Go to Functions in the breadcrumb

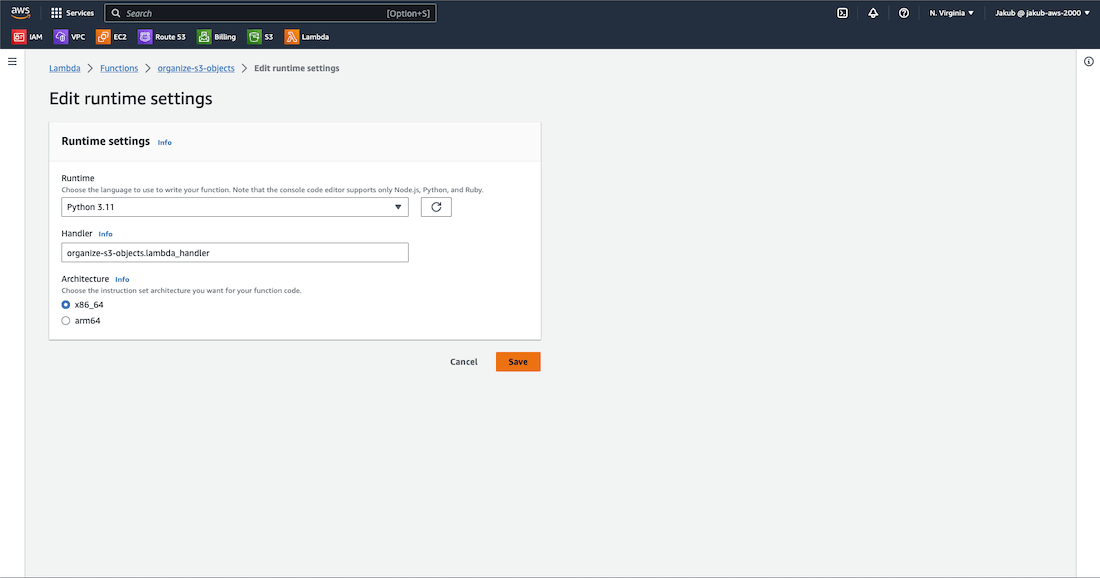tap(119, 68)
